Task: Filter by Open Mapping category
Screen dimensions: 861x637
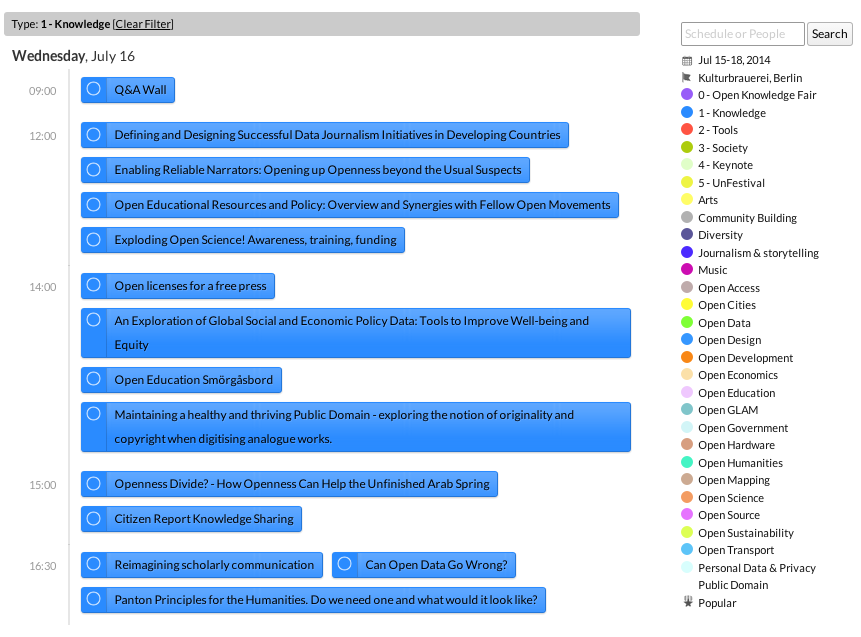Action: pyautogui.click(x=734, y=480)
